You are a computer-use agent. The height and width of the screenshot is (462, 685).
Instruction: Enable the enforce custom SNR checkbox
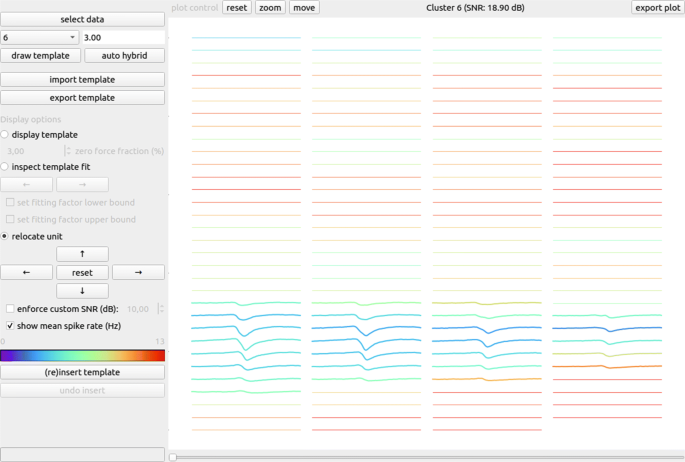(10, 309)
